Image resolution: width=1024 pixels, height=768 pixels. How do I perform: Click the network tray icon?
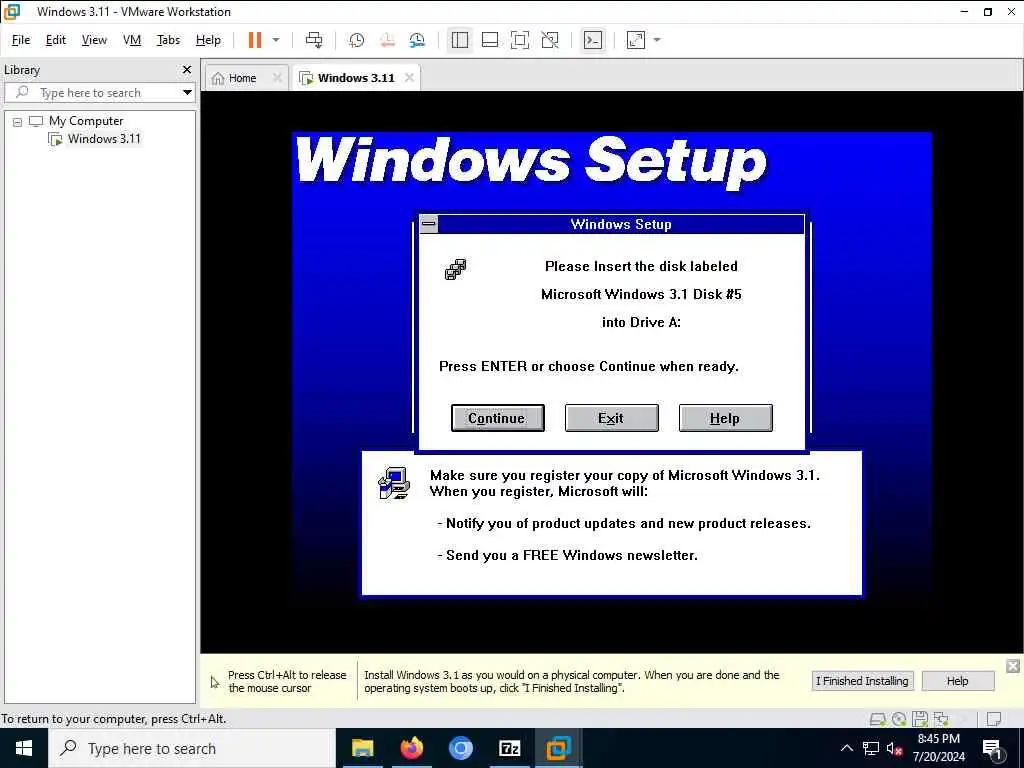[x=871, y=748]
